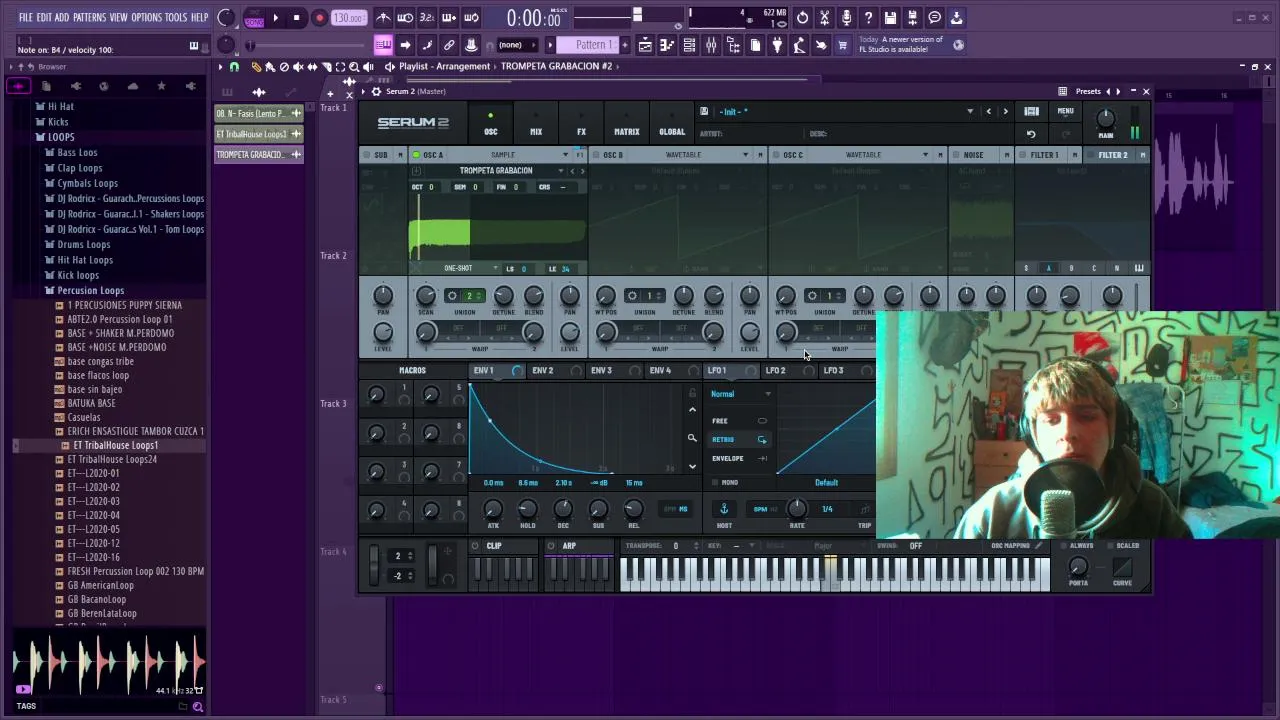Screen dimensions: 1280x720
Task: Open OSC B WAVETABLE type dropdown
Action: pos(745,155)
